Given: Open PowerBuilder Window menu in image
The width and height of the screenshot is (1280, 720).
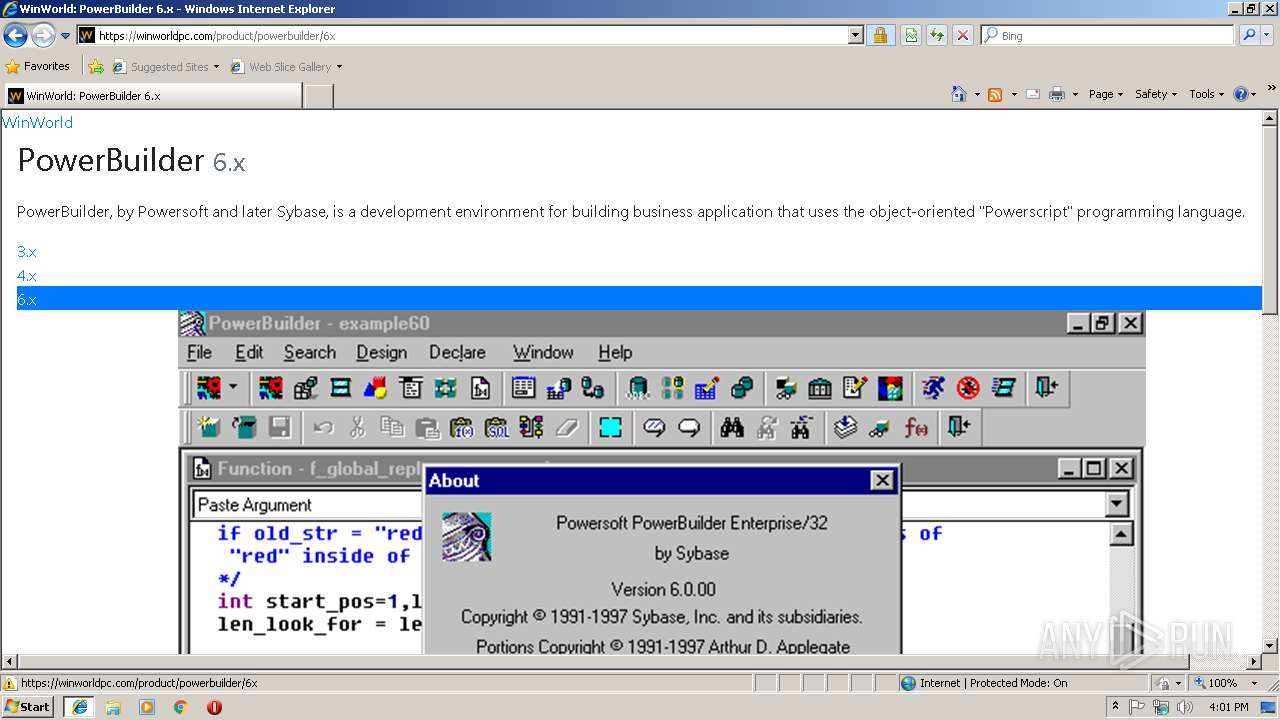Looking at the screenshot, I should 543,352.
